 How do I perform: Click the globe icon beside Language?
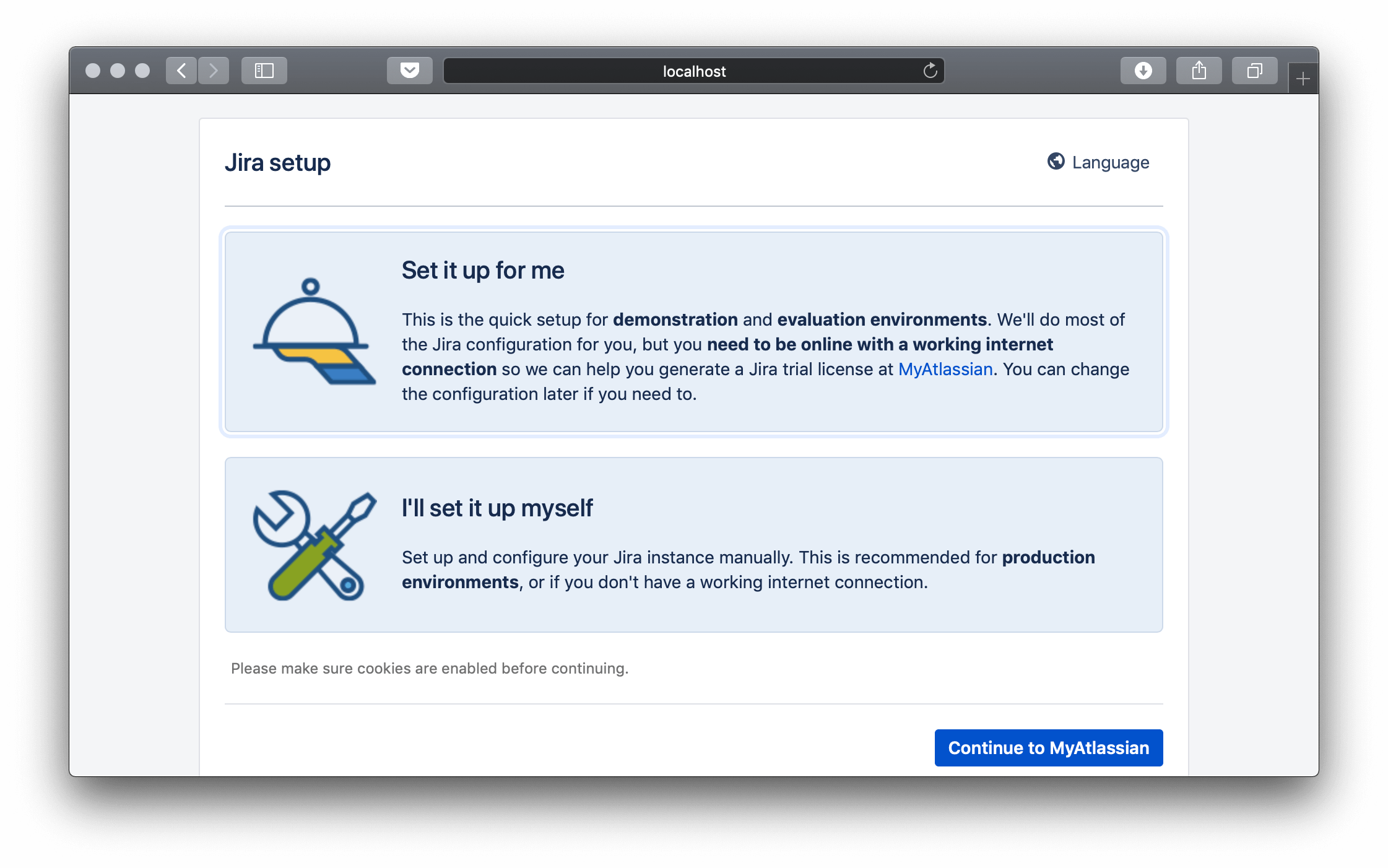[x=1056, y=162]
